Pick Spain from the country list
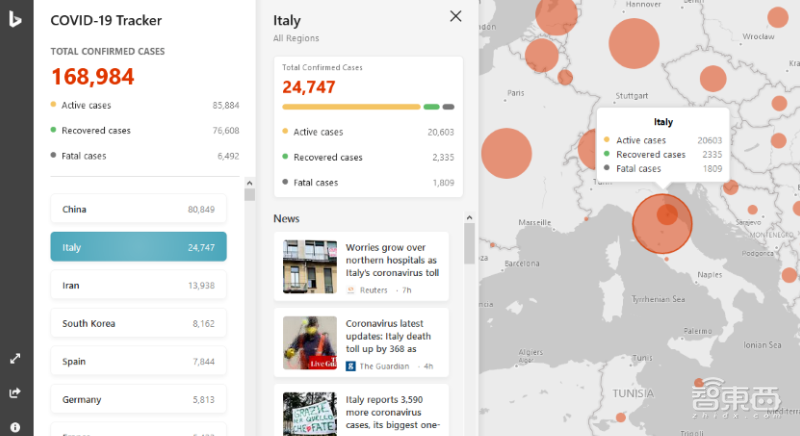The image size is (800, 436). pos(138,361)
